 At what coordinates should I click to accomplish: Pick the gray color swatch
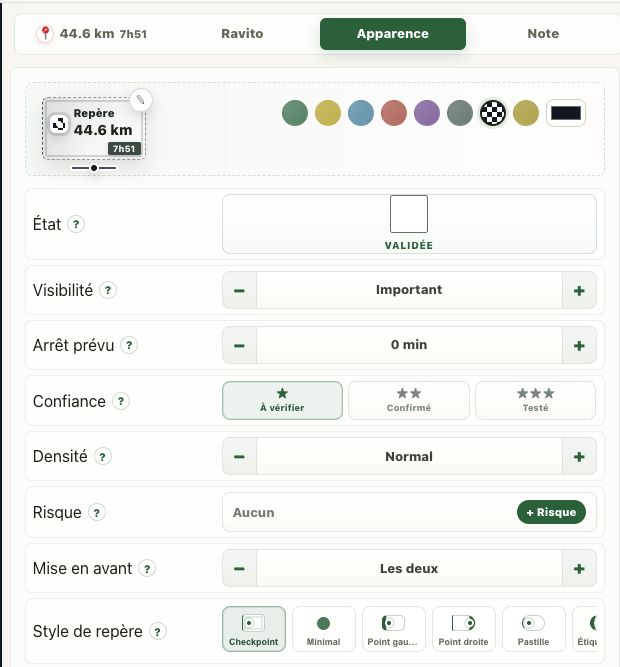point(460,113)
